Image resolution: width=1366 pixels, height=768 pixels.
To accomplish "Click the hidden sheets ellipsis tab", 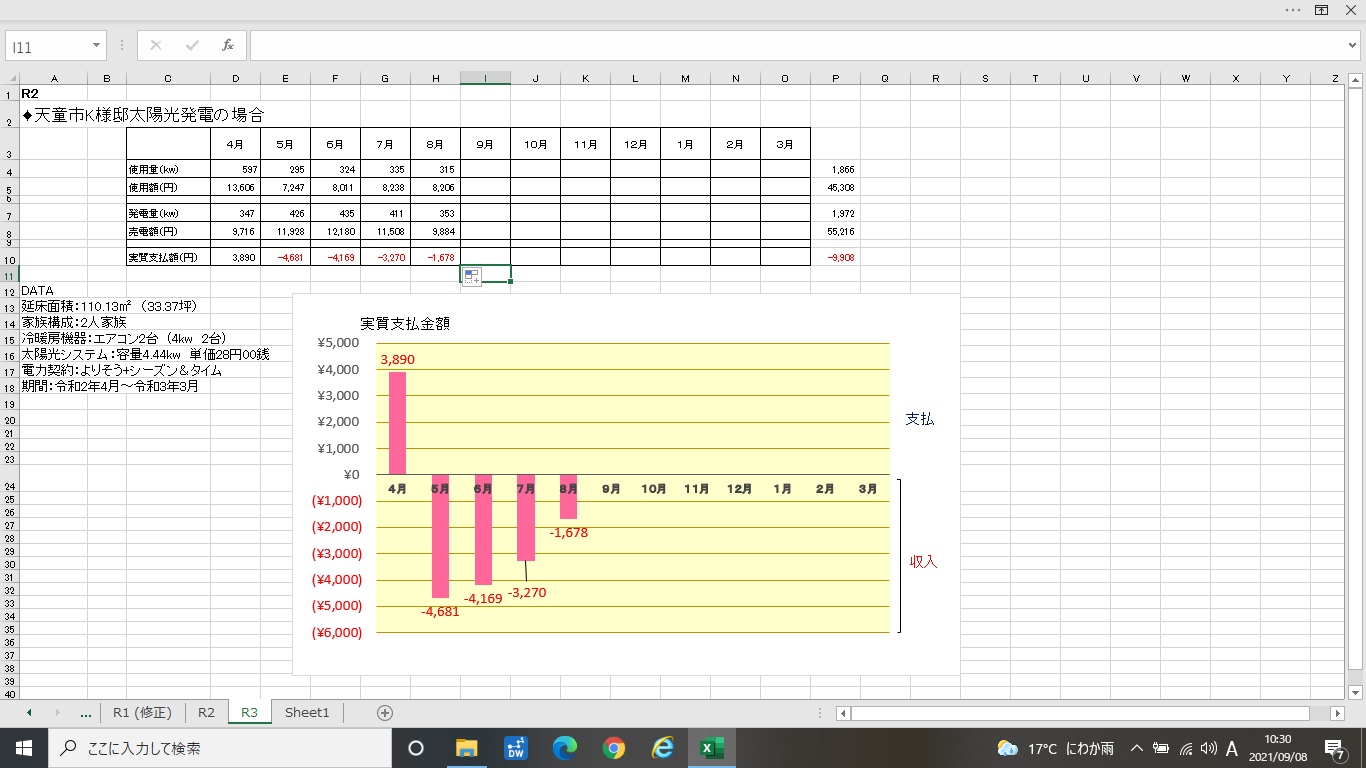I will (x=85, y=713).
